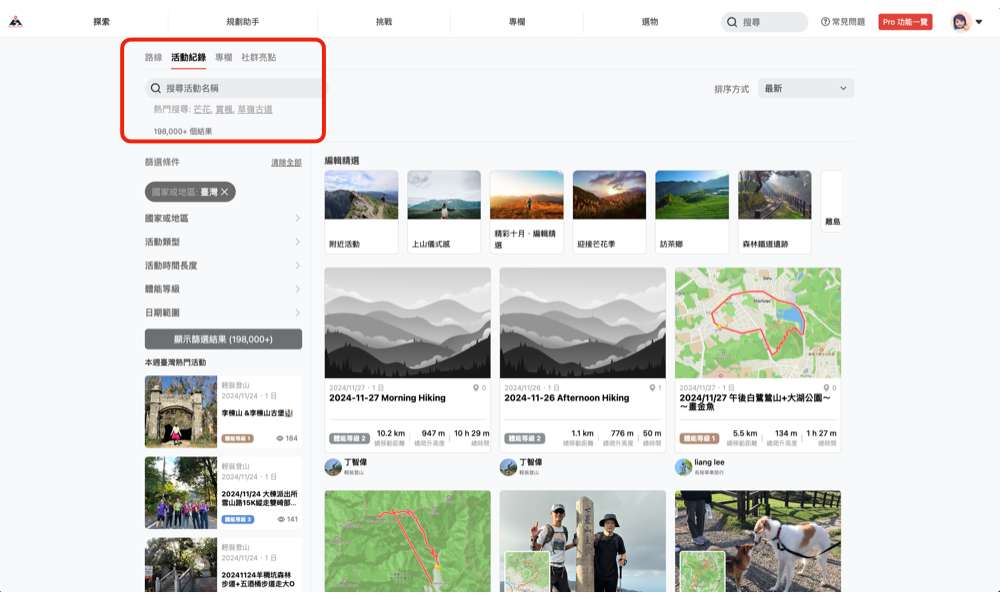
Task: Open 2024-11-27 Morning Hiking title
Action: pos(387,398)
